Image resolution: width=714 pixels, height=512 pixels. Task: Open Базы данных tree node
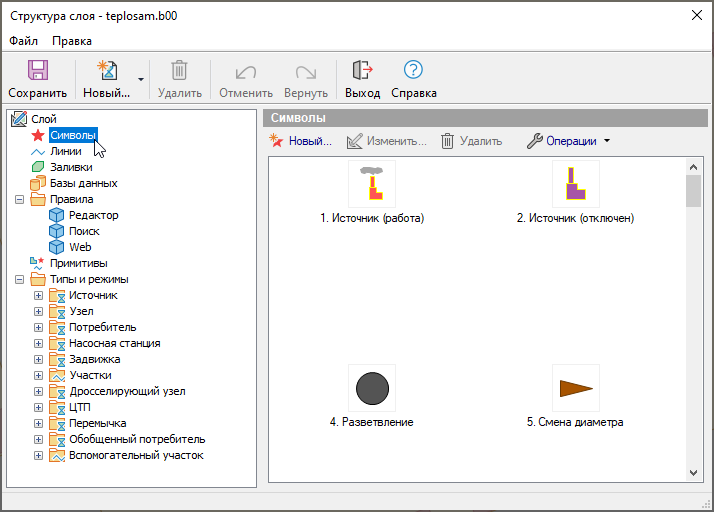point(83,183)
